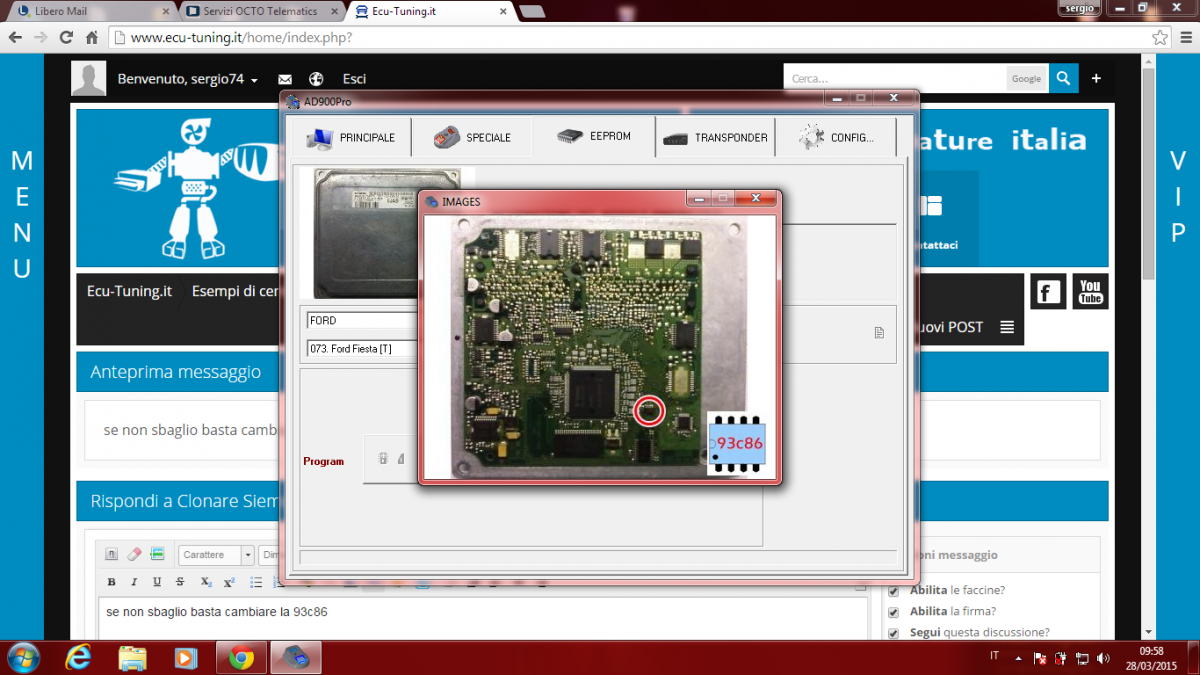Viewport: 1200px width, 675px height.
Task: Click the blue magnifier search button
Action: tap(1062, 78)
